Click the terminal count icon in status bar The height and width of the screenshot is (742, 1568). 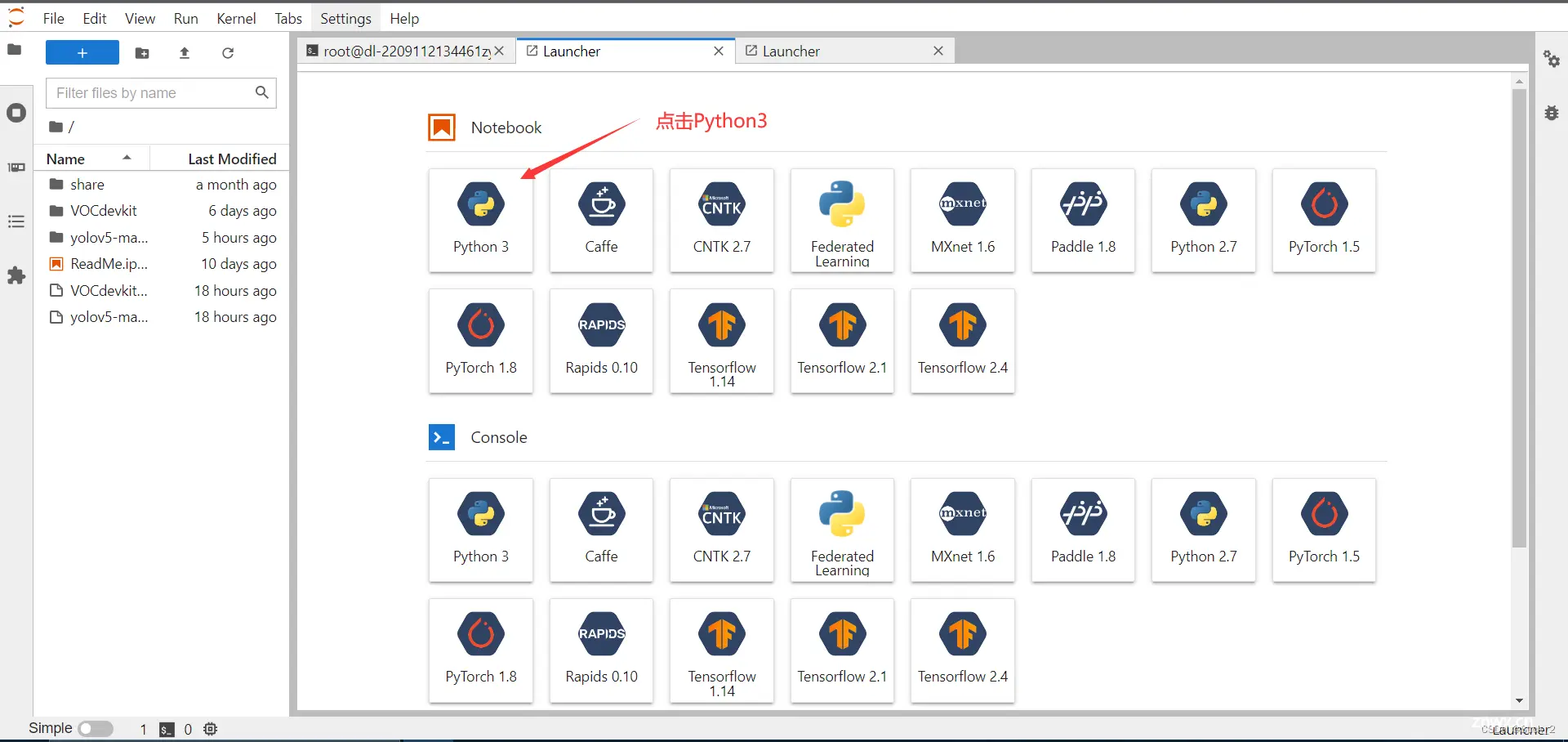coord(167,730)
